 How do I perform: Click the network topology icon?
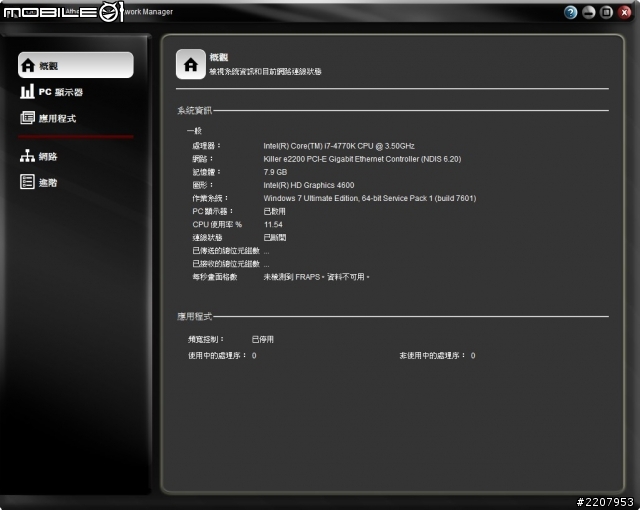27,156
